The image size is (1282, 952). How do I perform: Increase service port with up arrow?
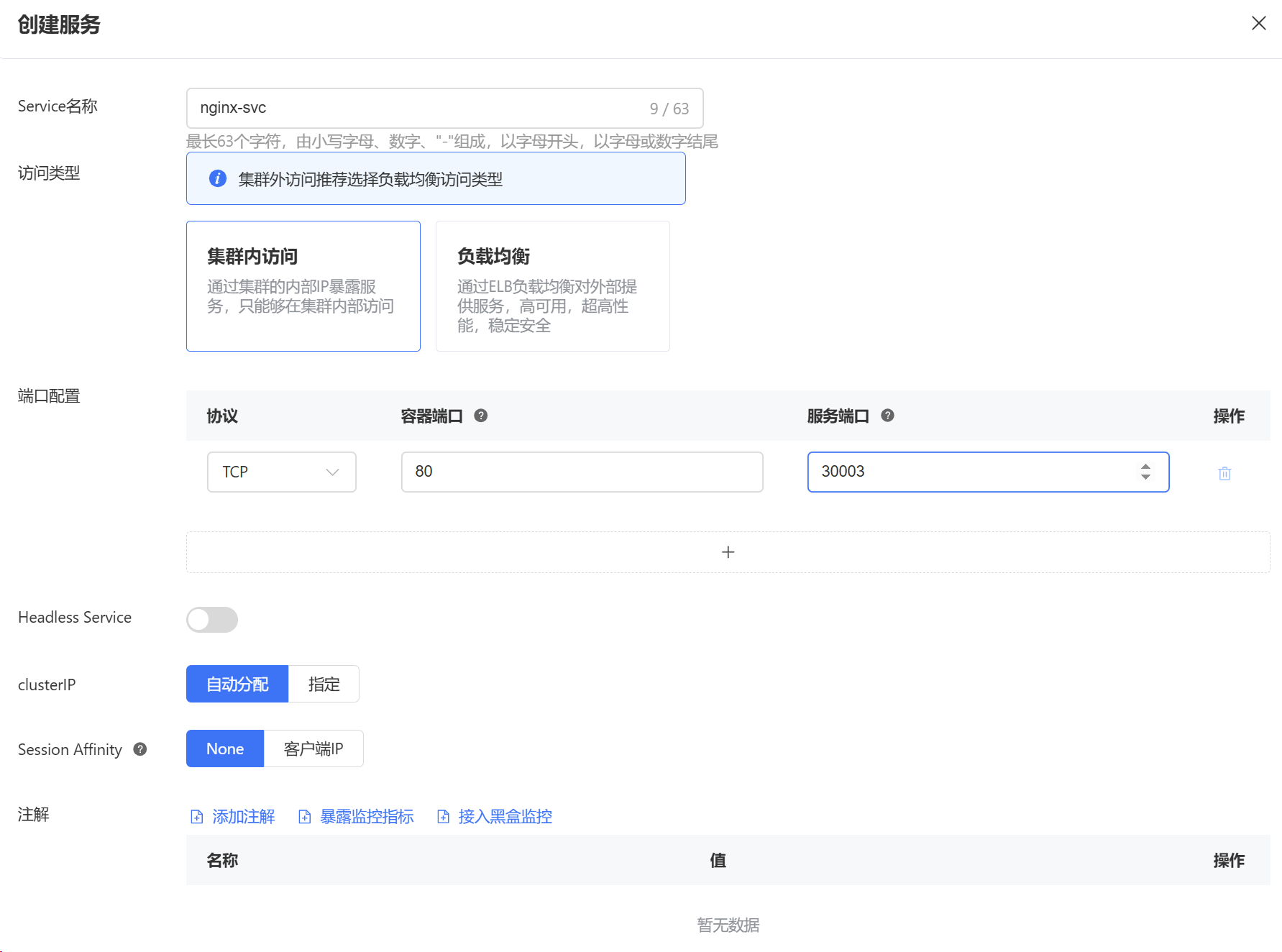click(1145, 467)
